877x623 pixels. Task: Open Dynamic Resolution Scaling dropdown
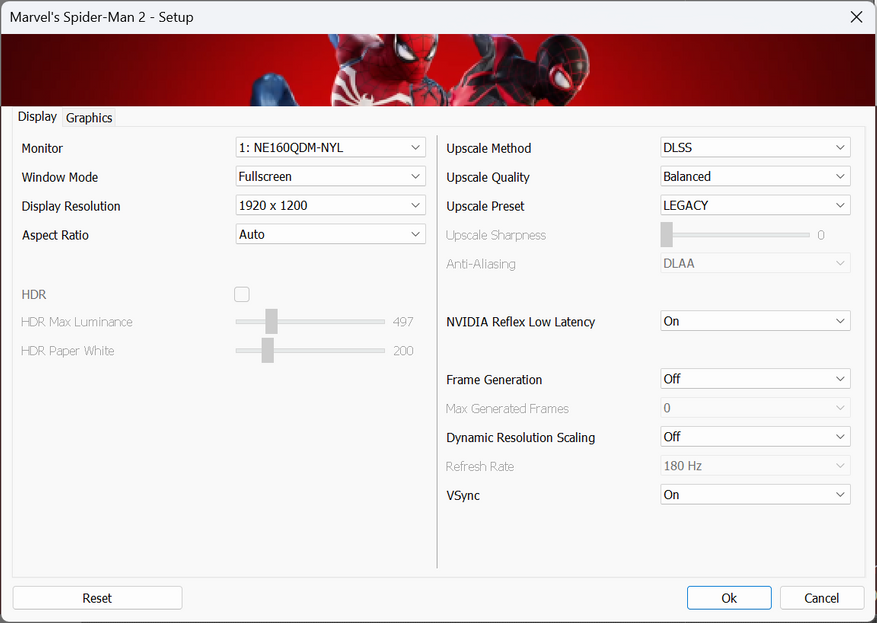point(755,438)
